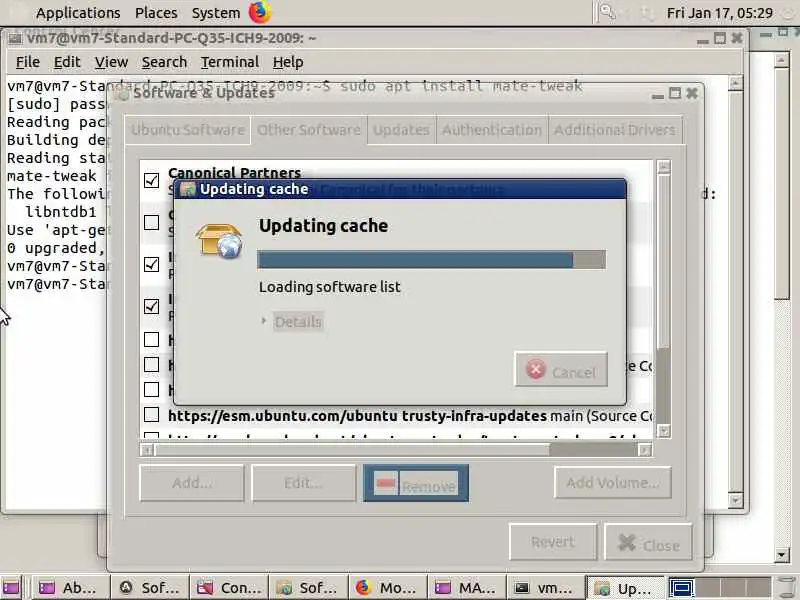
Task: Toggle the fifth source checkbox
Action: point(152,339)
